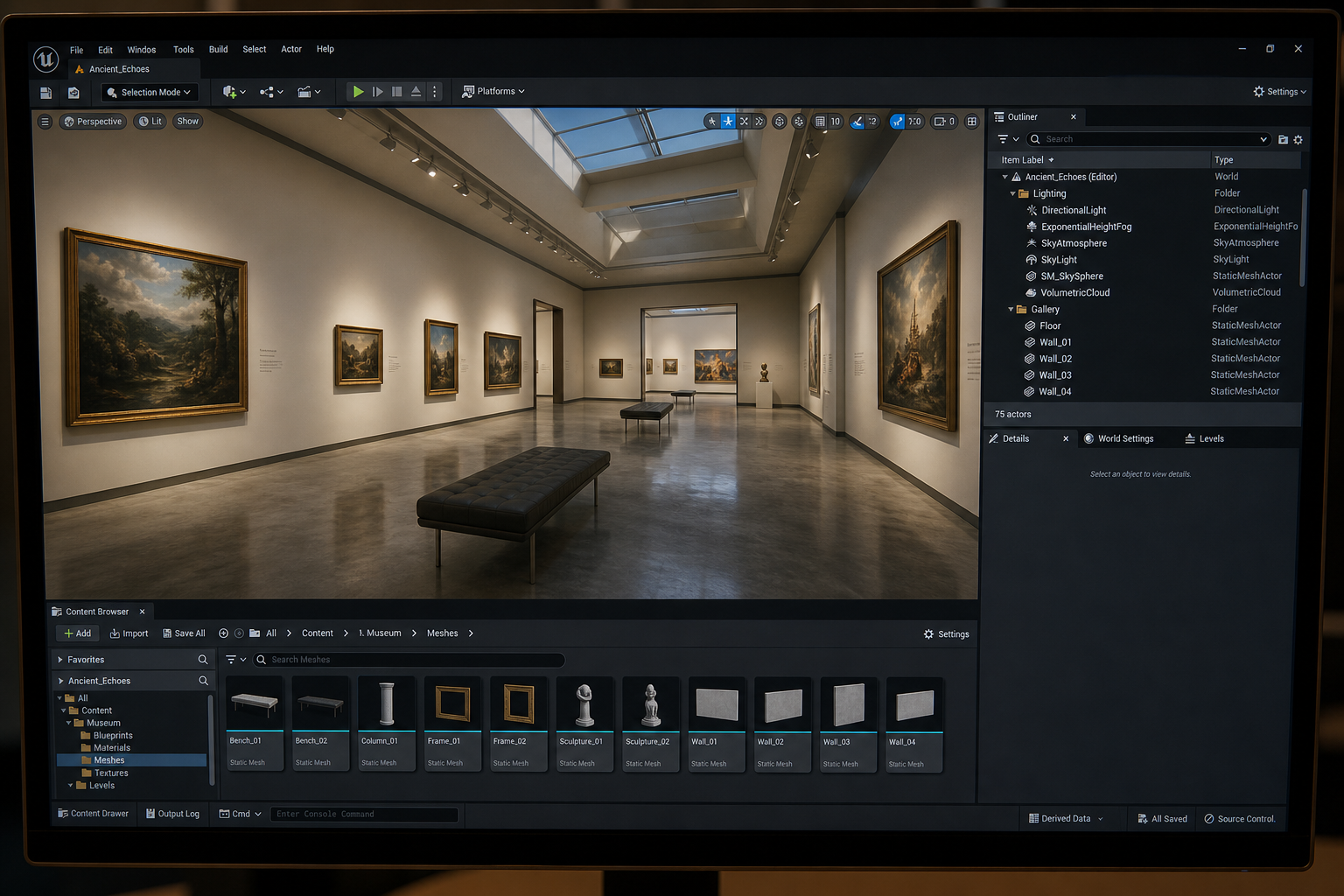Open the Tools menu
Image resolution: width=1344 pixels, height=896 pixels.
tap(183, 50)
